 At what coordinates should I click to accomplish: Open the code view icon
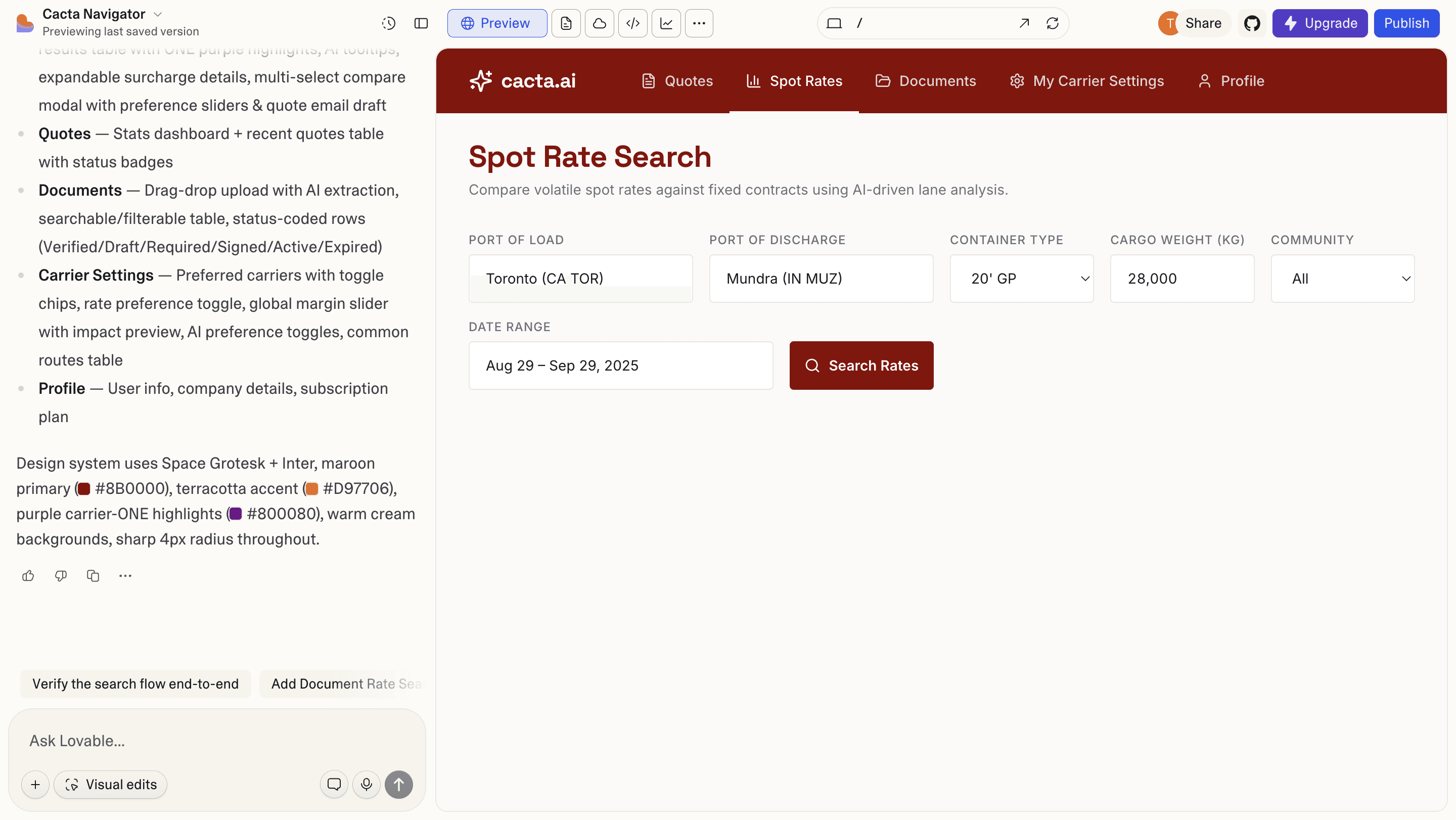[632, 23]
